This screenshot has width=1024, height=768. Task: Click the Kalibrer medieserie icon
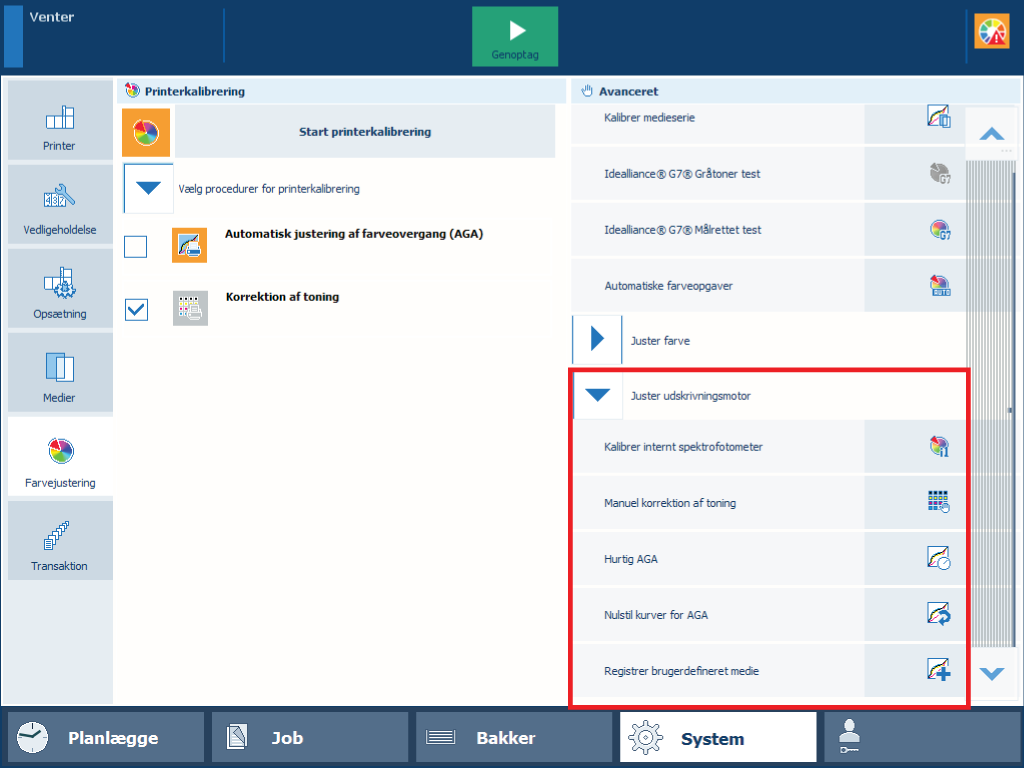pyautogui.click(x=938, y=117)
